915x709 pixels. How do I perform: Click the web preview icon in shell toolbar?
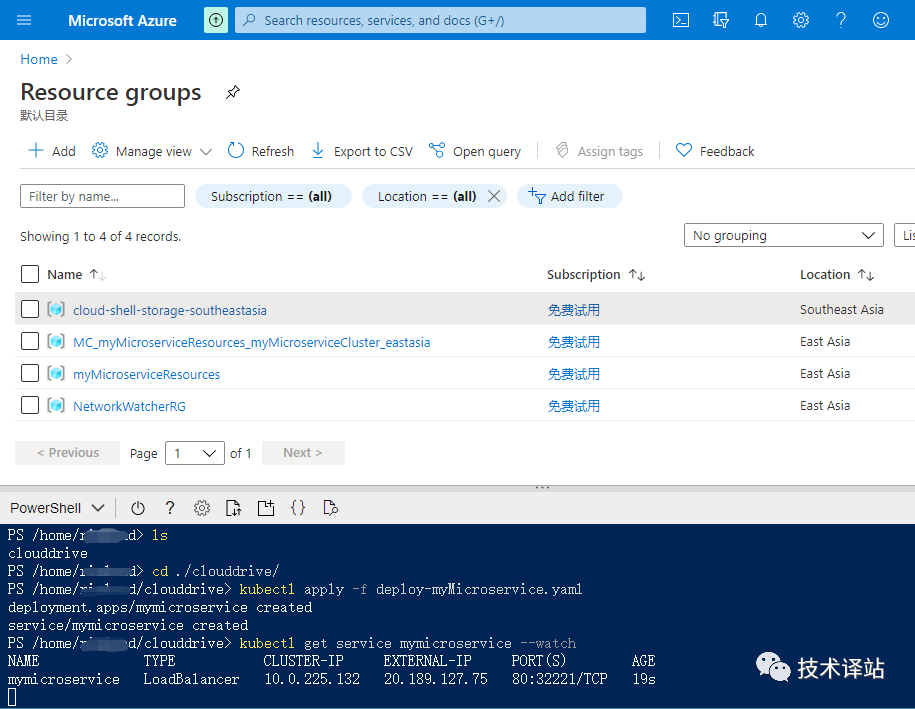330,508
